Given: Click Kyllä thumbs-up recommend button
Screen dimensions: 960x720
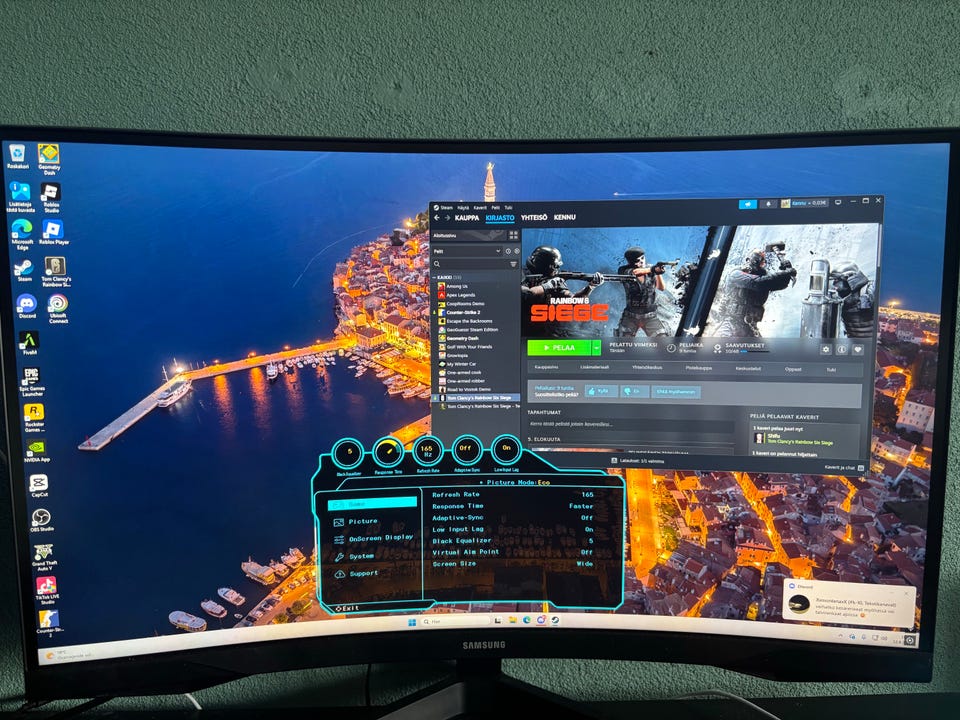Looking at the screenshot, I should (601, 391).
